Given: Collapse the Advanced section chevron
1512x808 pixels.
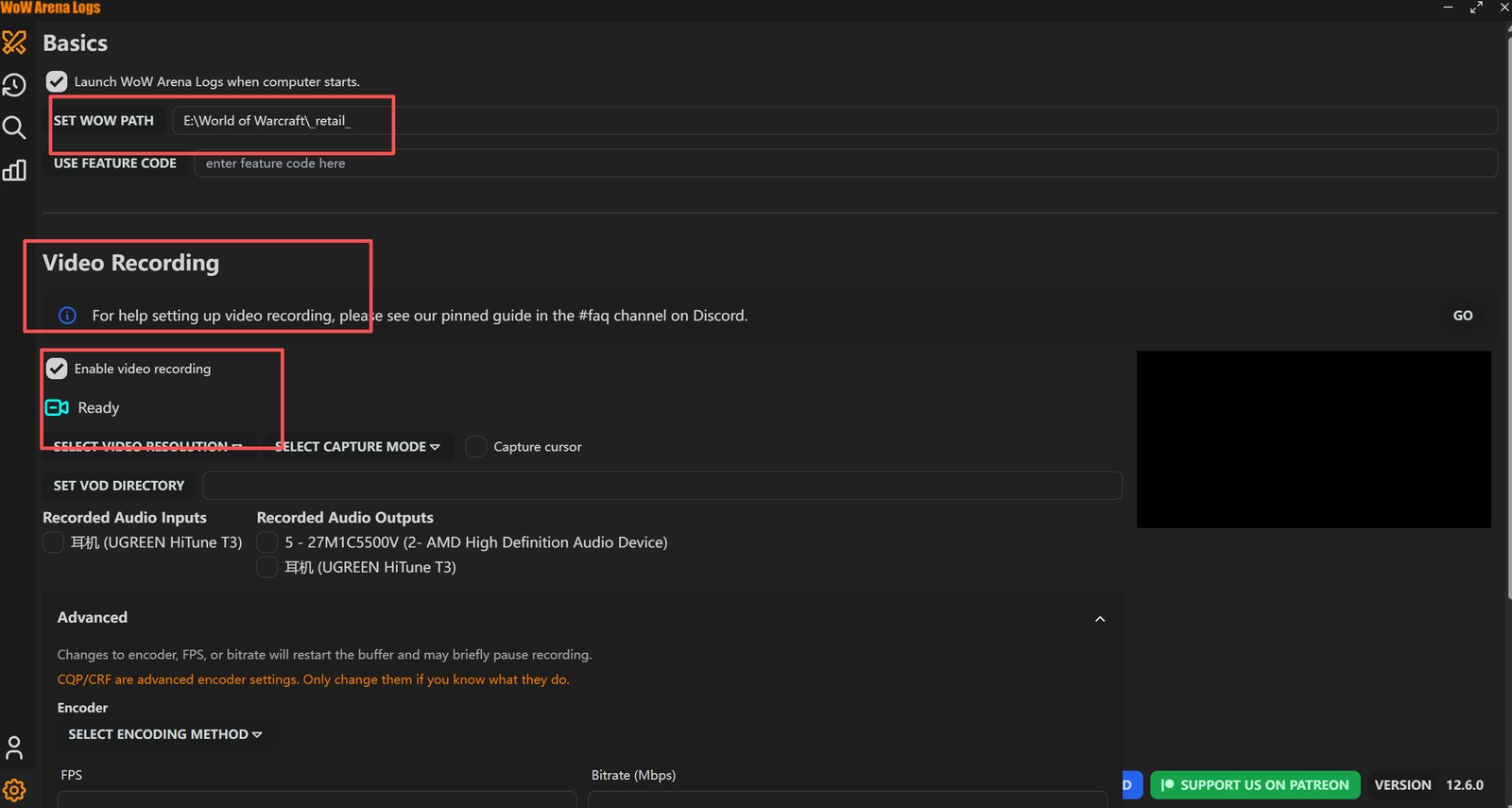Looking at the screenshot, I should tap(1100, 619).
